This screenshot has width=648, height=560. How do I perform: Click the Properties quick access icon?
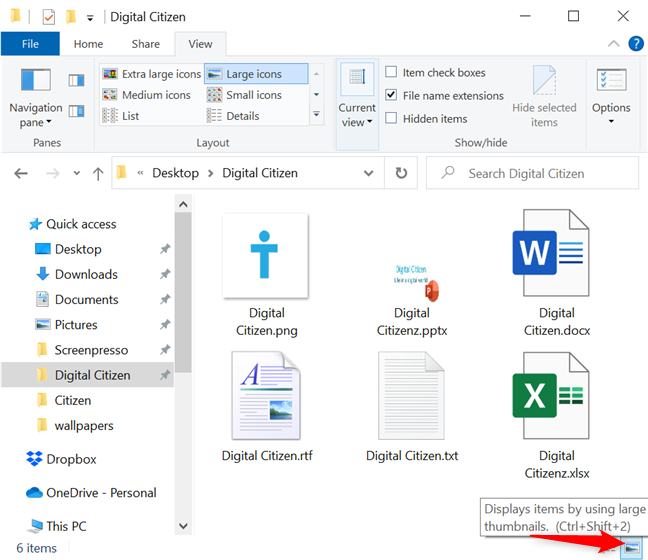tap(49, 17)
